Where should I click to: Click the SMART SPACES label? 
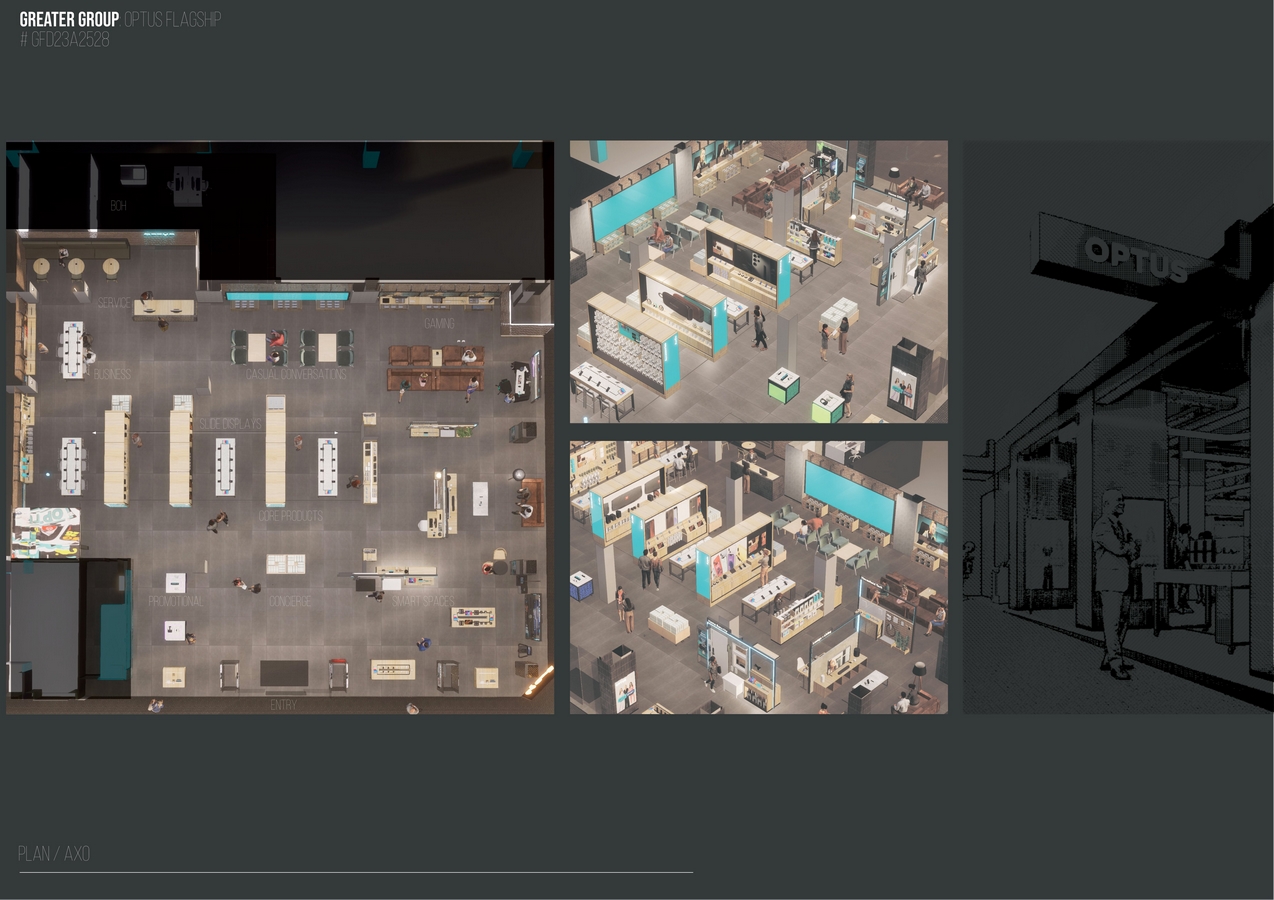[424, 603]
